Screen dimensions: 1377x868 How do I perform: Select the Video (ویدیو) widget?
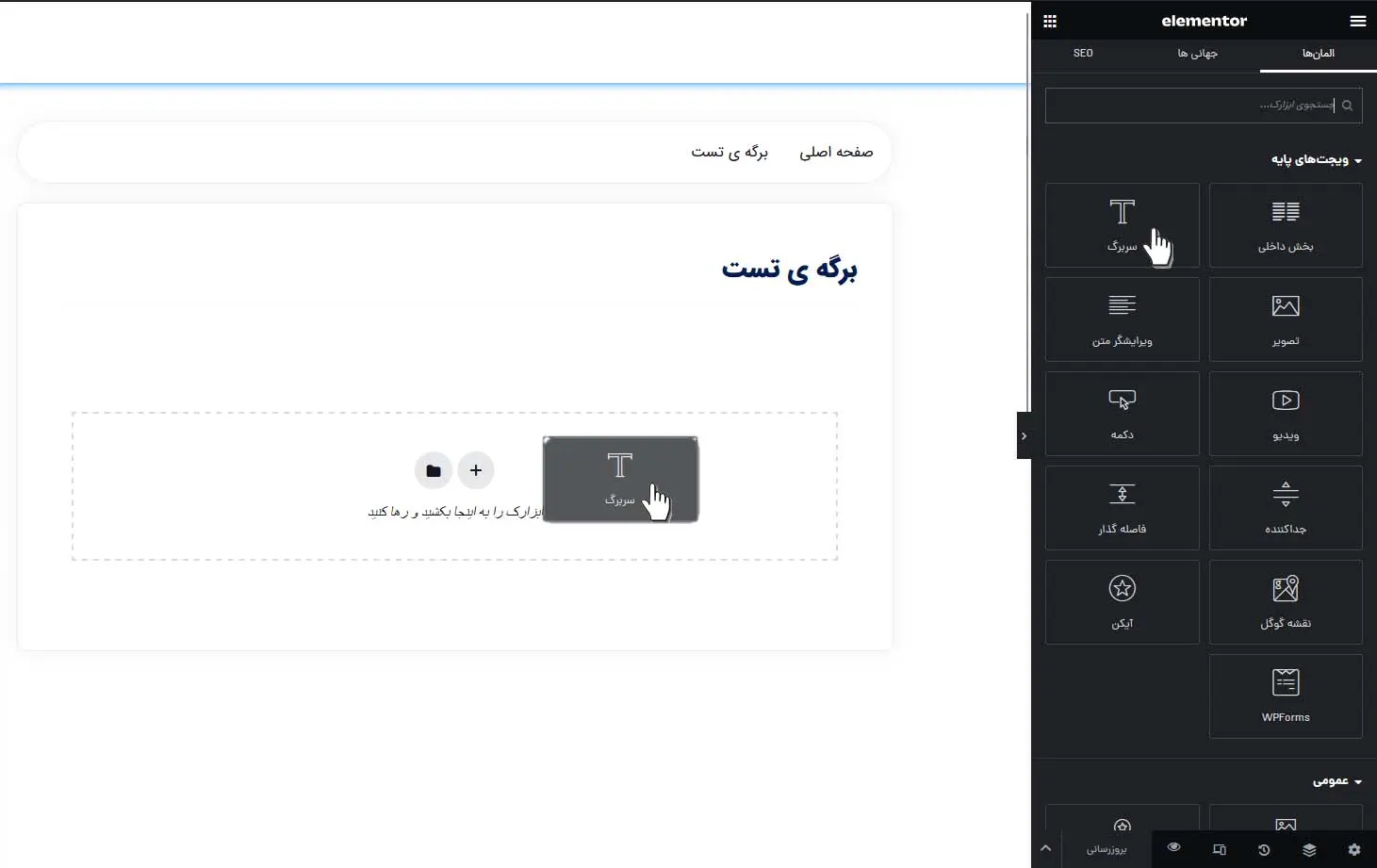(1286, 414)
